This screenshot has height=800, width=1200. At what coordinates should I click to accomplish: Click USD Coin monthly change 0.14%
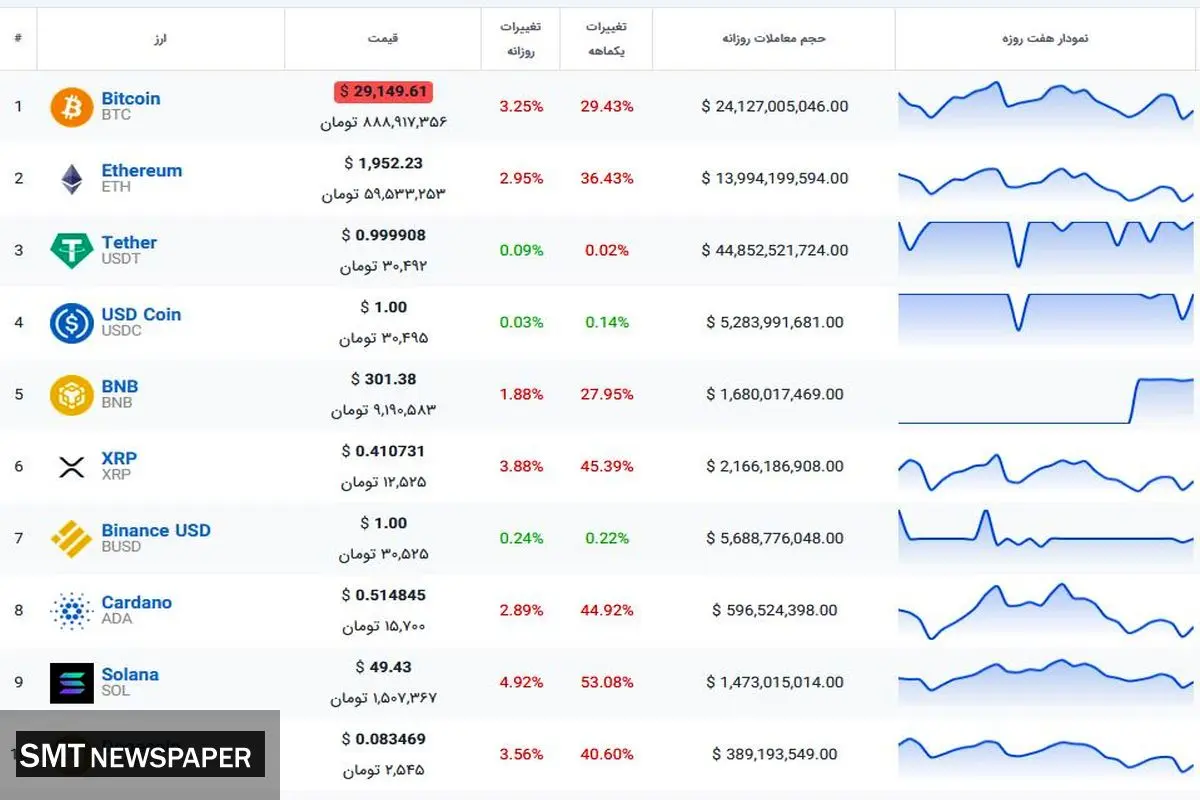(x=606, y=322)
